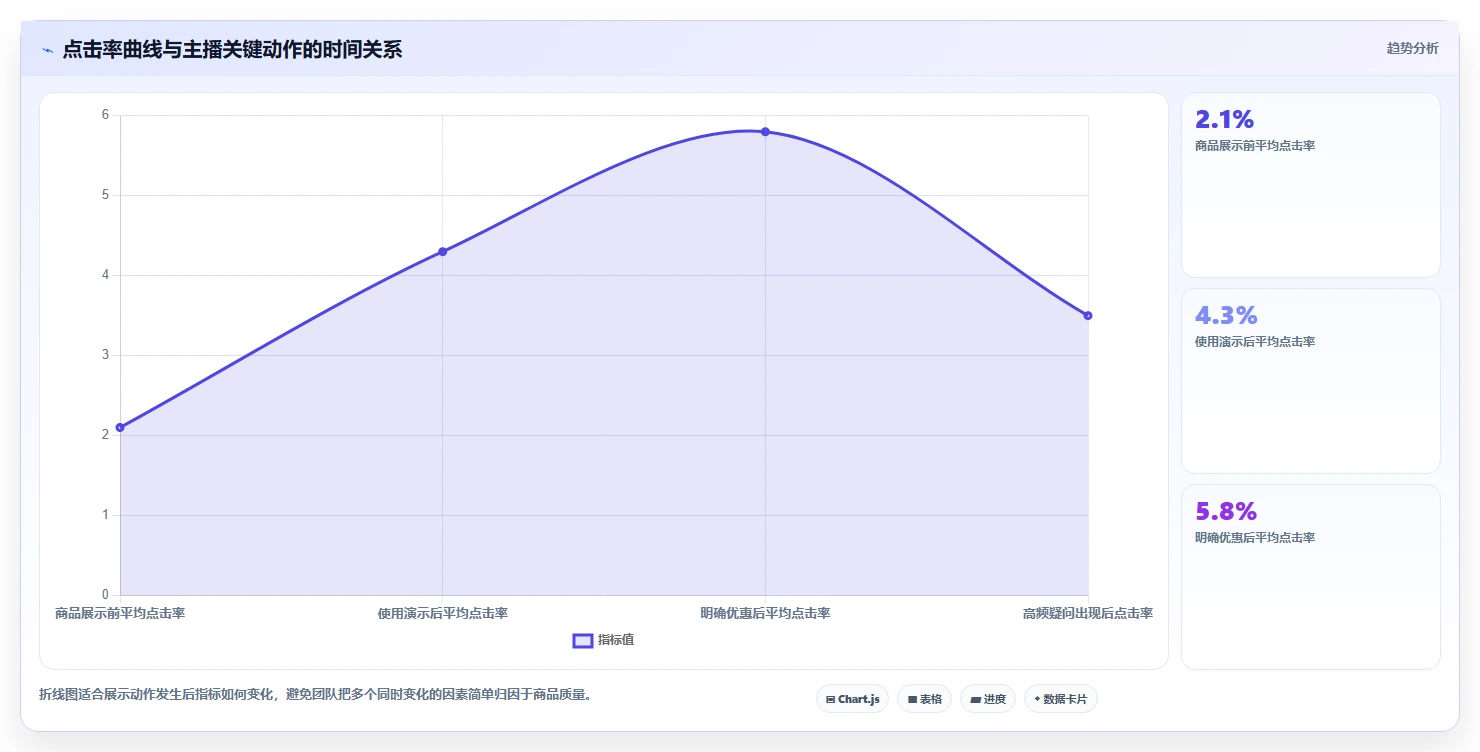Click the peak data point at 明确优惠后平均点击率

765,131
